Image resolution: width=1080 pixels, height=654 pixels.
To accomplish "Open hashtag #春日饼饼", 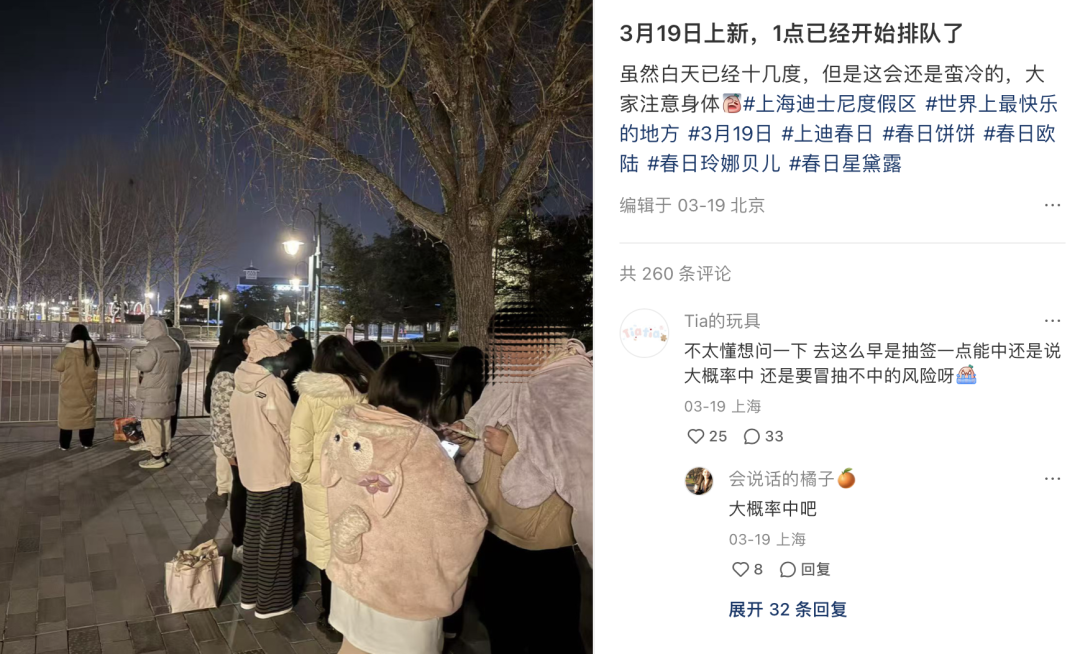I will tap(928, 134).
